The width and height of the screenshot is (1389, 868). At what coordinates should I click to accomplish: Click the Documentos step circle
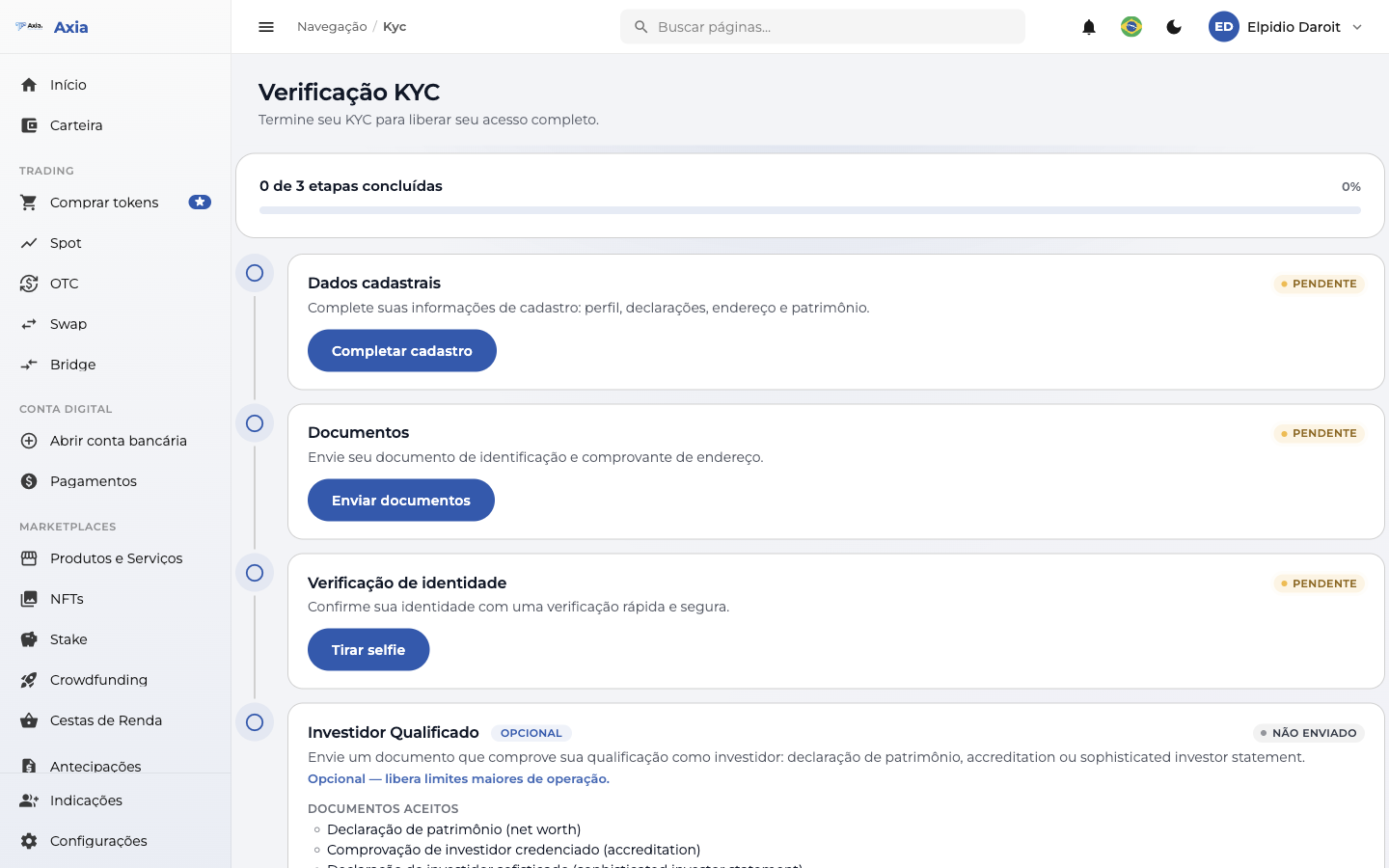255,423
